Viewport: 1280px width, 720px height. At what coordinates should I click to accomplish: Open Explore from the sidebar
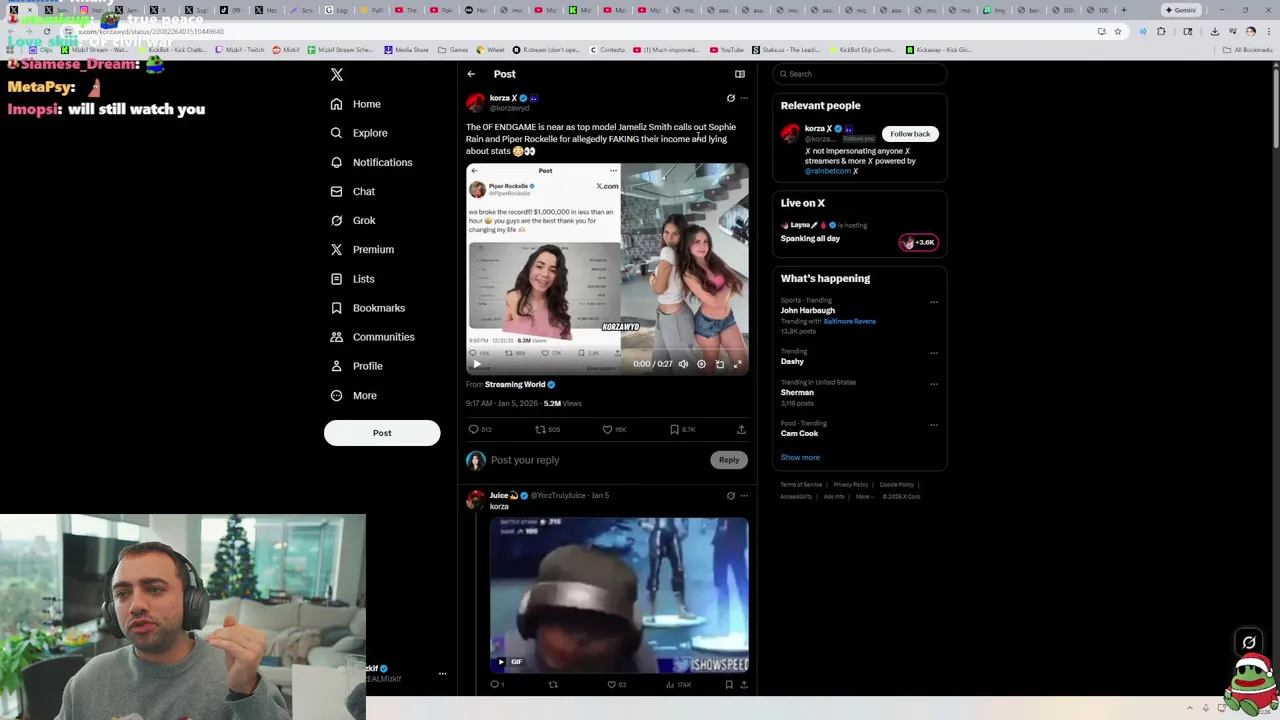(358, 133)
